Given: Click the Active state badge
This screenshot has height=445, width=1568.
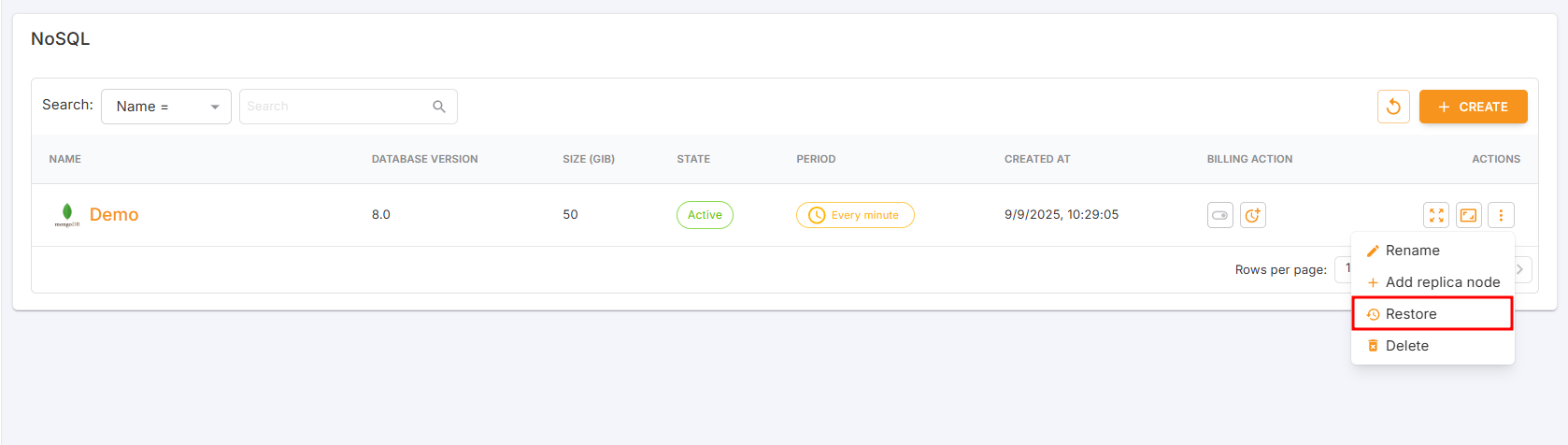Looking at the screenshot, I should click(705, 215).
